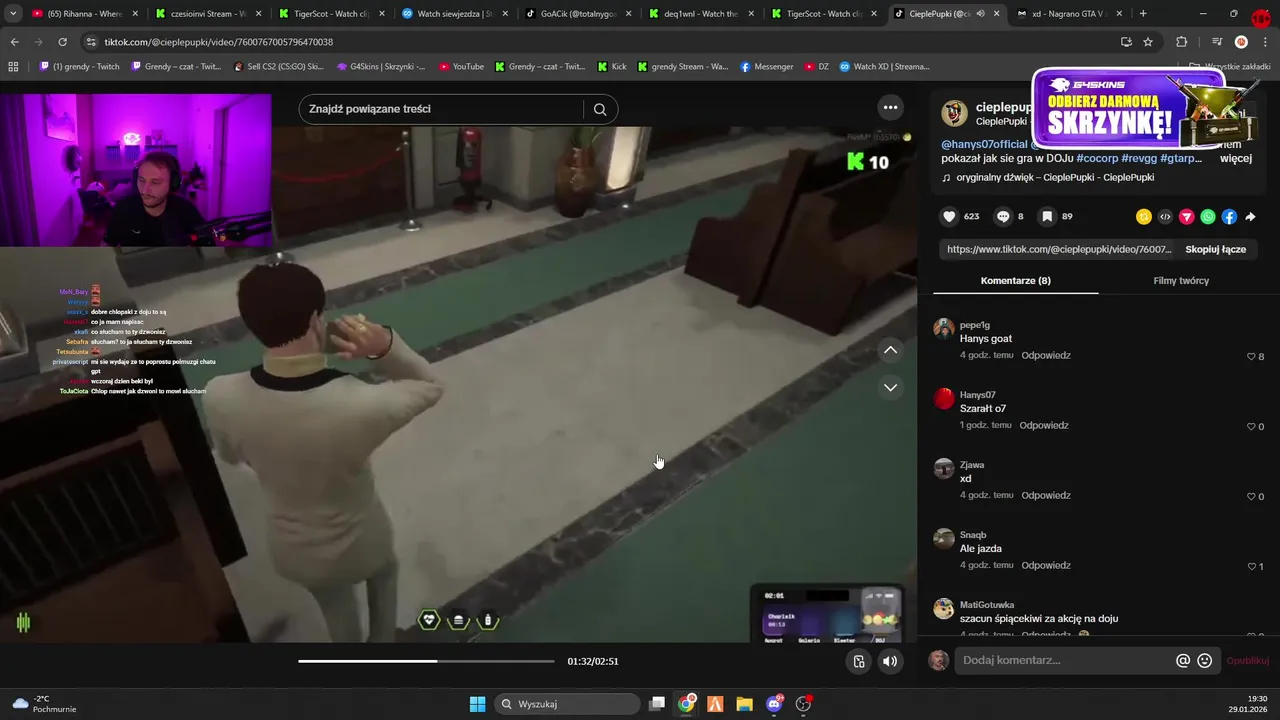The image size is (1280, 720).
Task: Expand the description with "więcej"
Action: coord(1236,158)
